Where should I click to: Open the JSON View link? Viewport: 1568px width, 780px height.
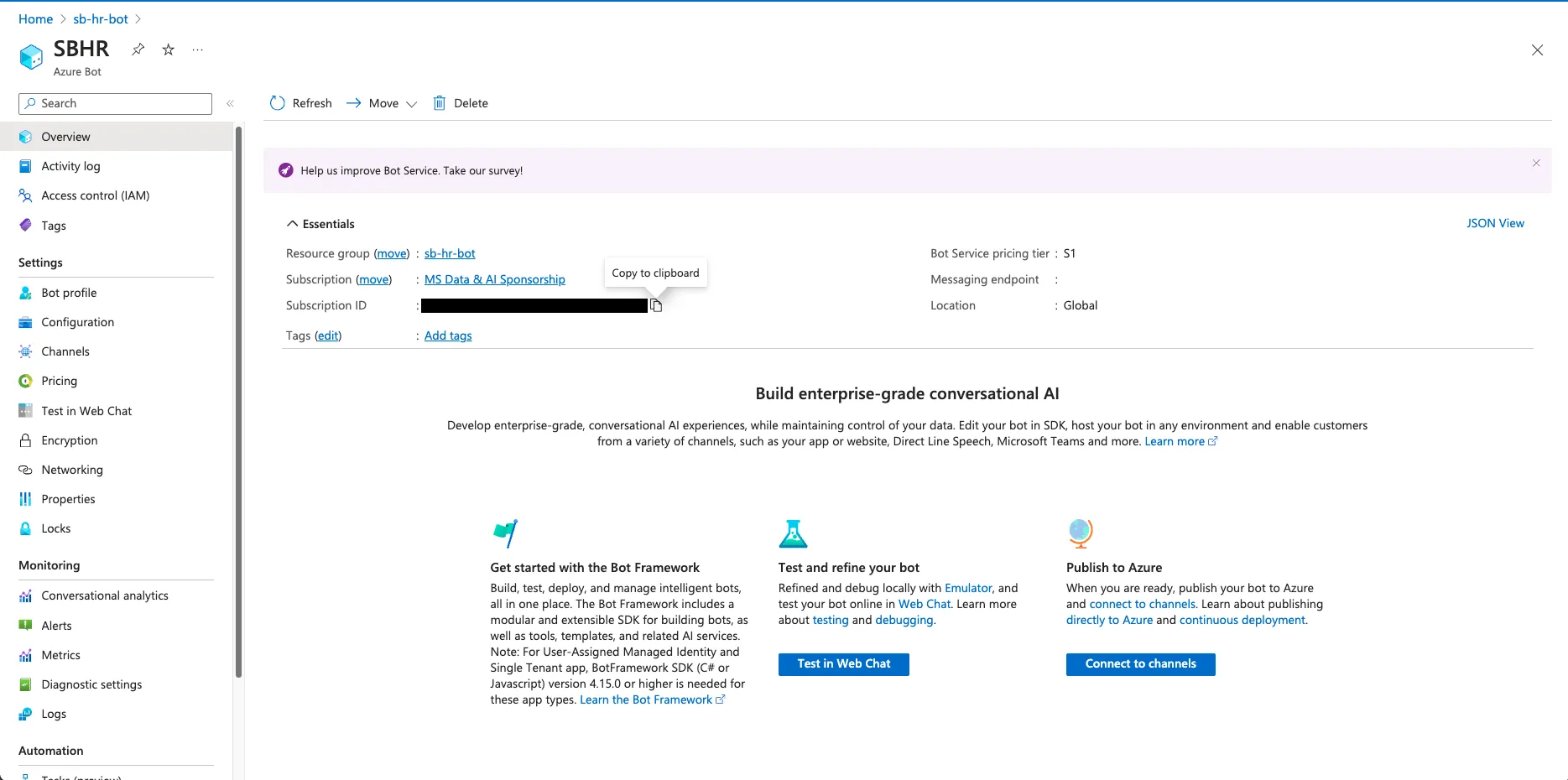pos(1495,223)
